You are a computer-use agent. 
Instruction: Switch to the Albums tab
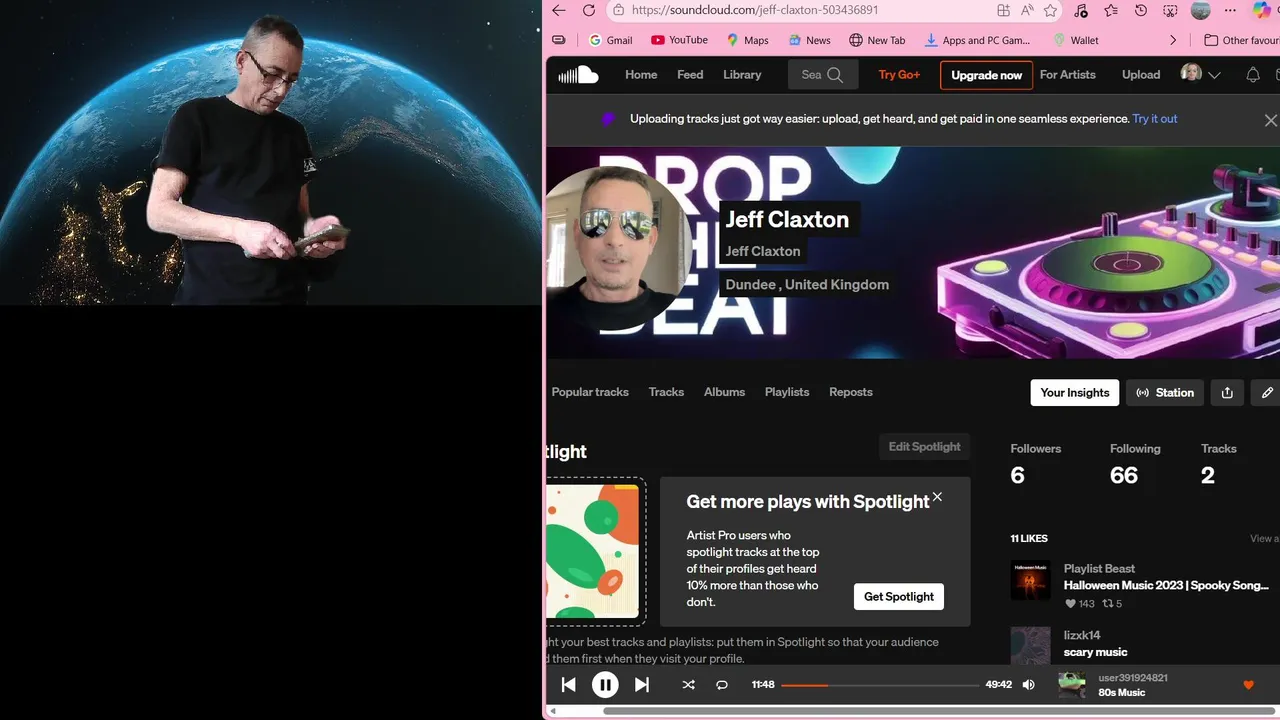[724, 392]
